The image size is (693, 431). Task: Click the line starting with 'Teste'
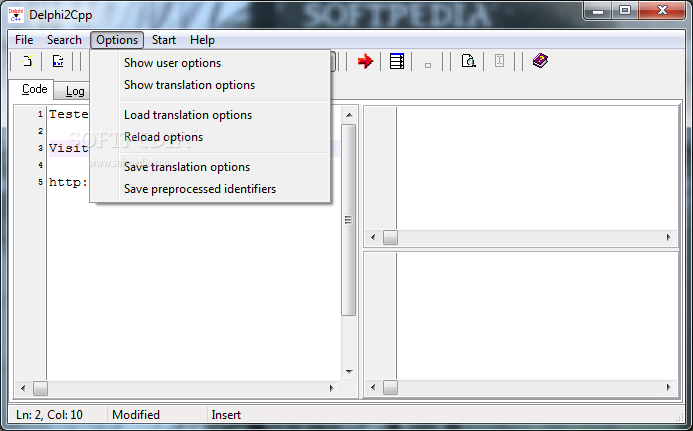tap(69, 114)
